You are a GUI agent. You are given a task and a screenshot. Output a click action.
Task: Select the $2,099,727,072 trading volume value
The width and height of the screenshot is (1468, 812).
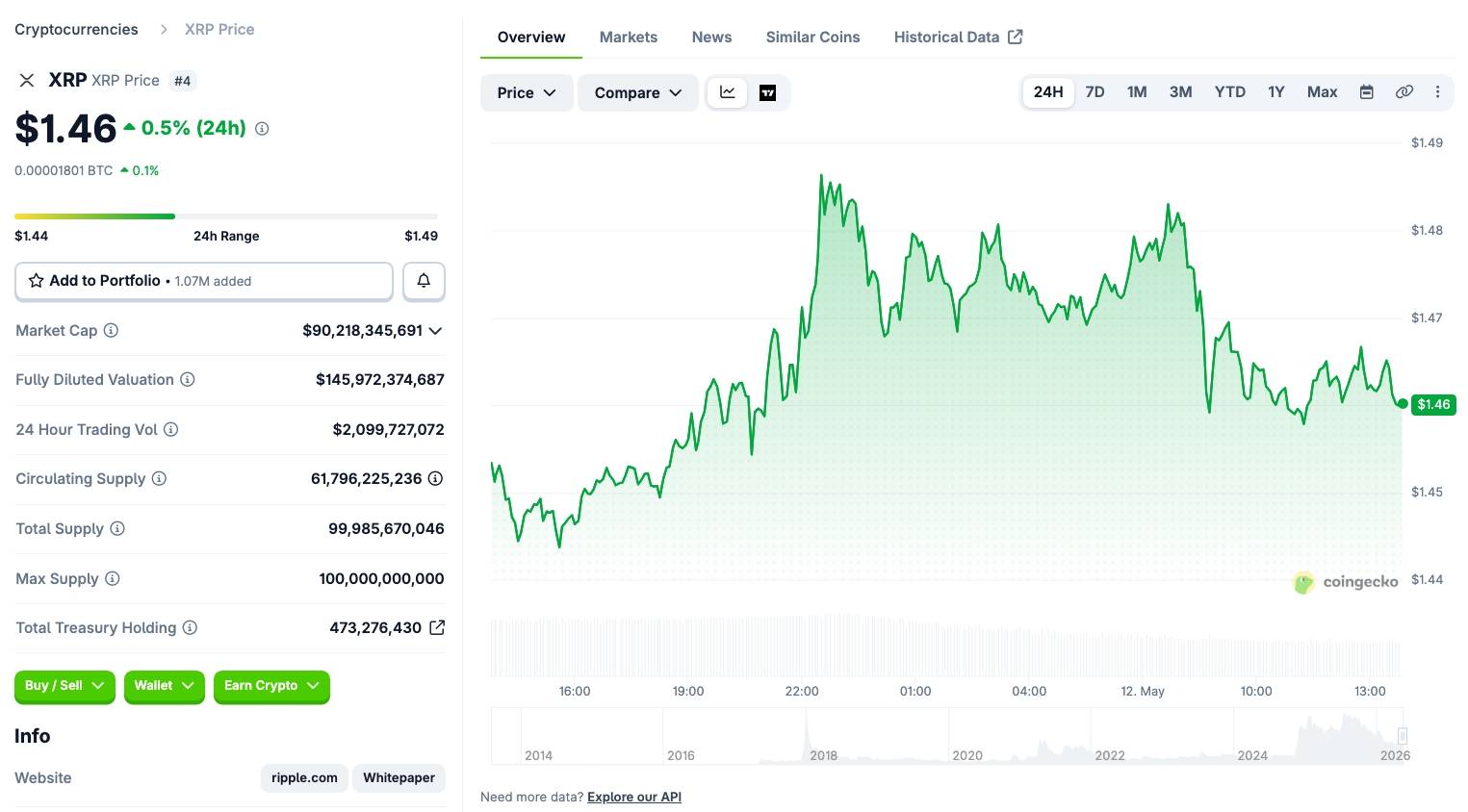point(389,429)
